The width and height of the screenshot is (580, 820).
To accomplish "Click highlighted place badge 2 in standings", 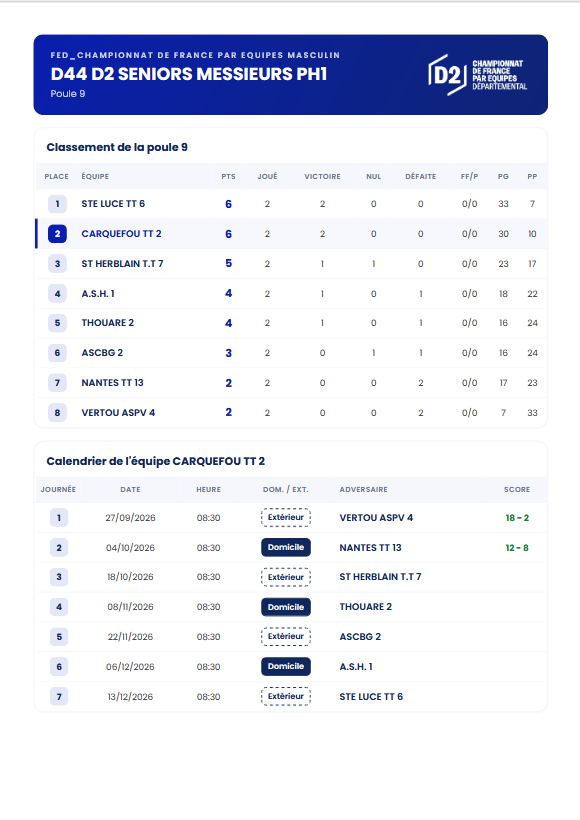I will tap(58, 234).
